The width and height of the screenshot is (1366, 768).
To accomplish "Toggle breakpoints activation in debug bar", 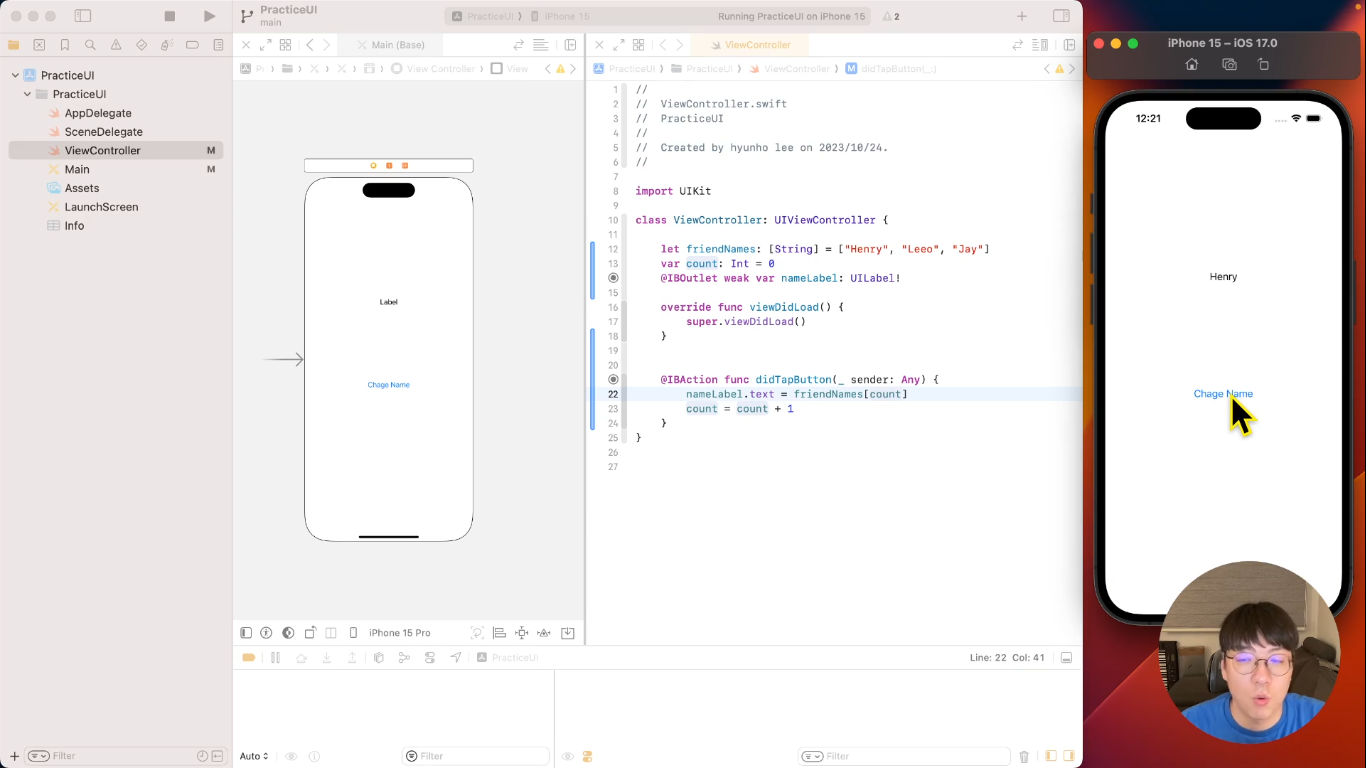I will [x=249, y=657].
